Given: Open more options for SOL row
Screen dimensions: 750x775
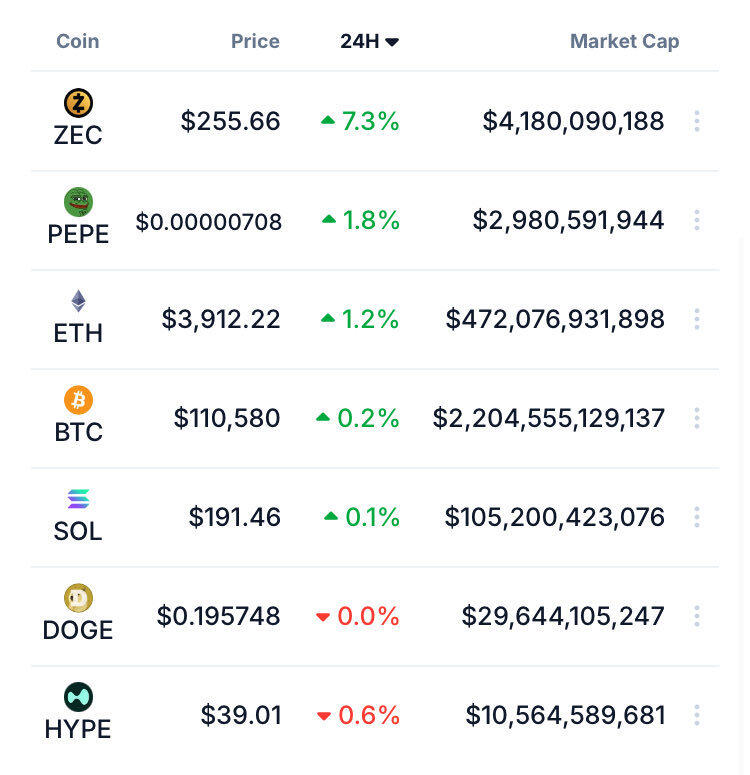Looking at the screenshot, I should pyautogui.click(x=697, y=517).
